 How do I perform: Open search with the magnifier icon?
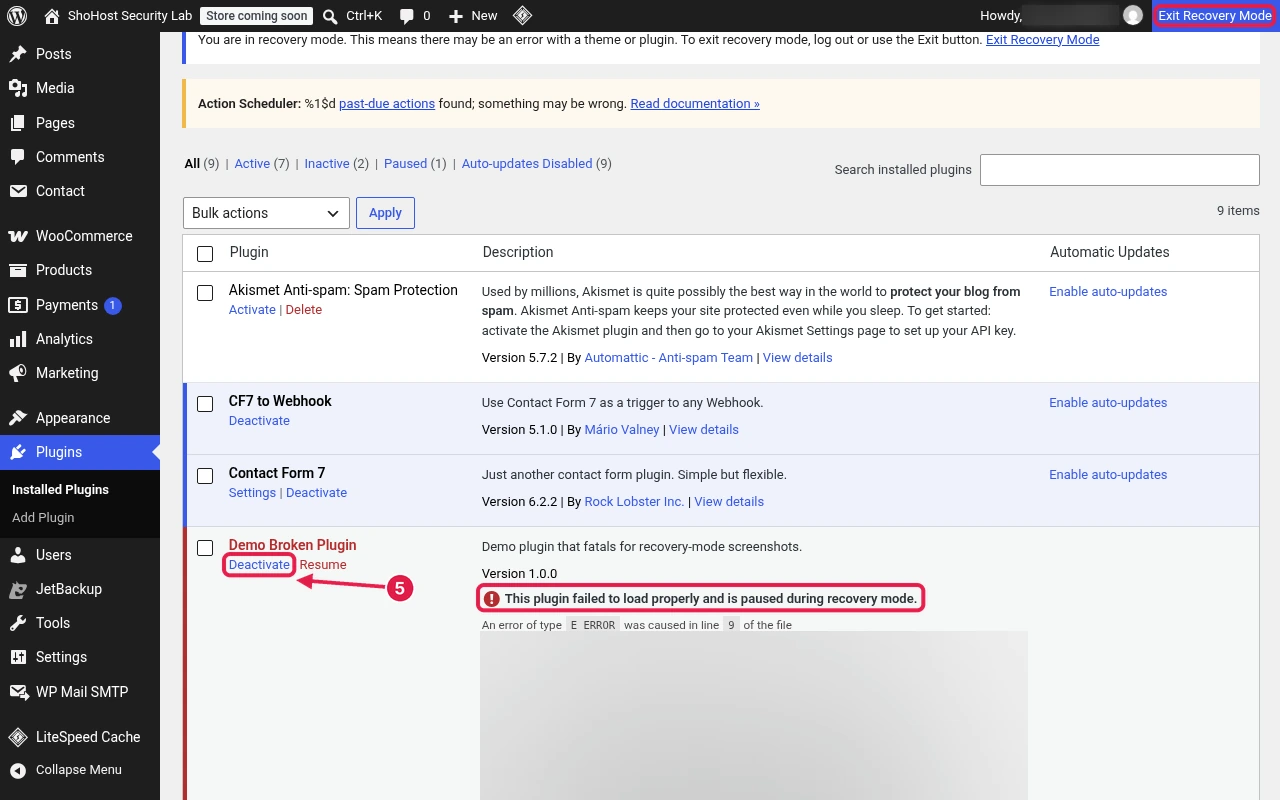330,16
